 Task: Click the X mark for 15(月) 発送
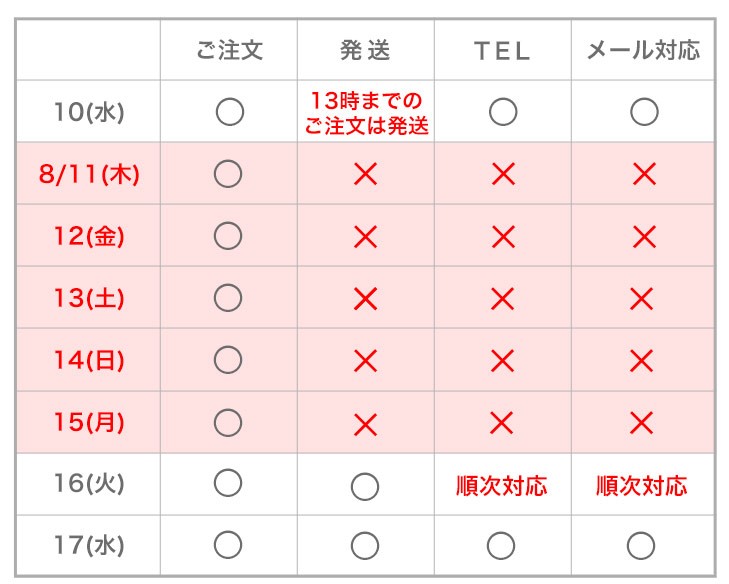pos(365,424)
